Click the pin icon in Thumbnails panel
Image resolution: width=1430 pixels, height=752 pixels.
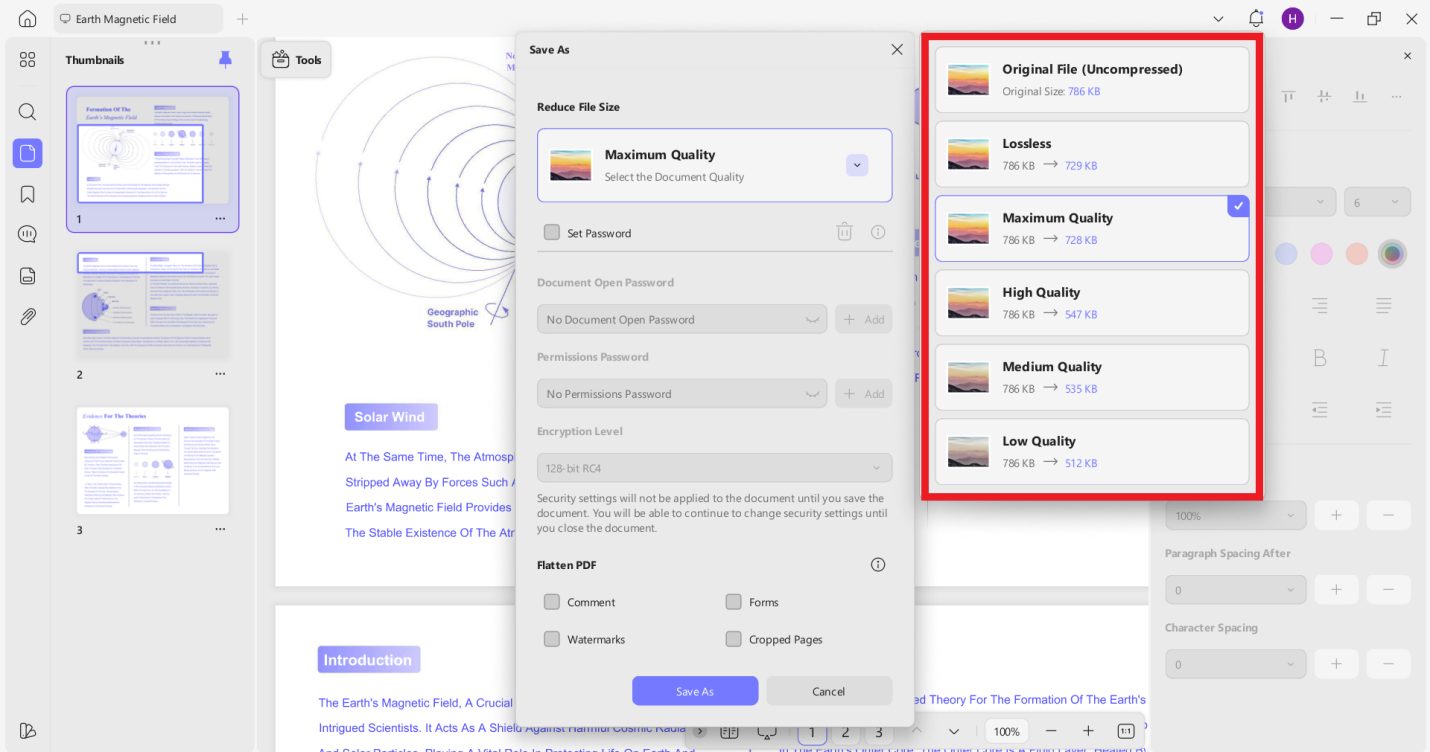pos(225,60)
